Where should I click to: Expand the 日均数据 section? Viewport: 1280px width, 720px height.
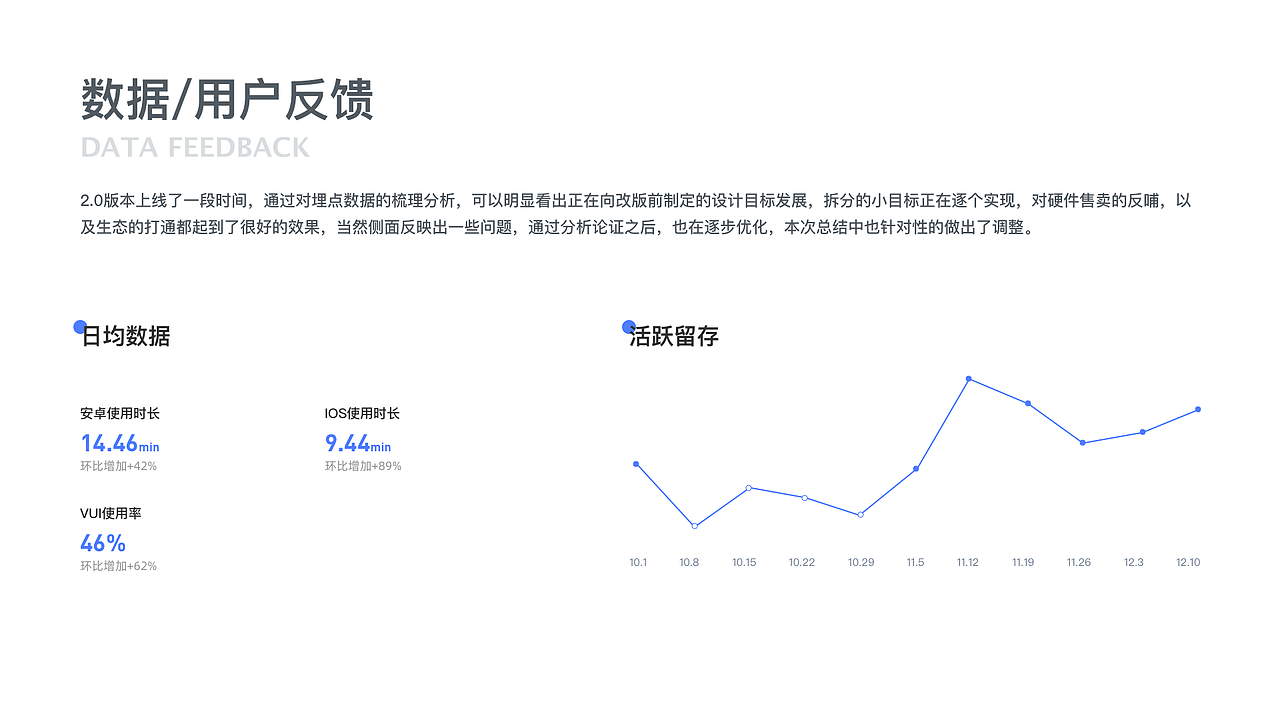coord(126,336)
